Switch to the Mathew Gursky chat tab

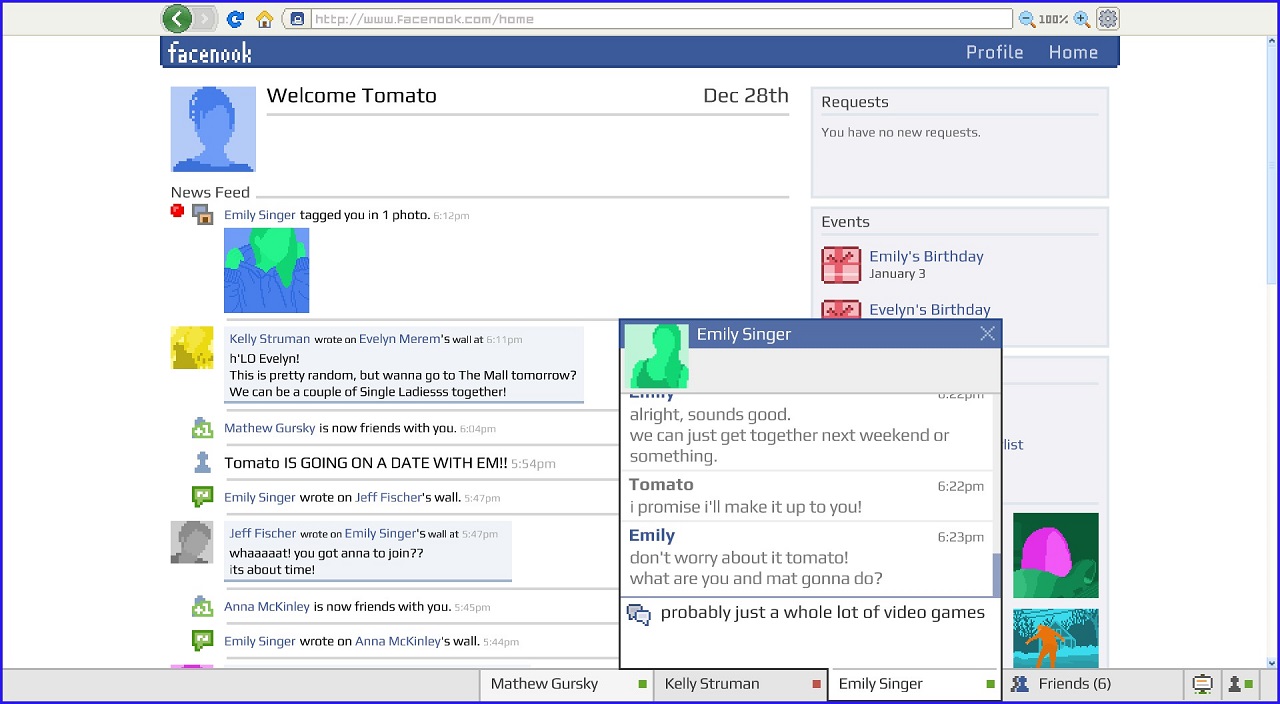tap(566, 684)
